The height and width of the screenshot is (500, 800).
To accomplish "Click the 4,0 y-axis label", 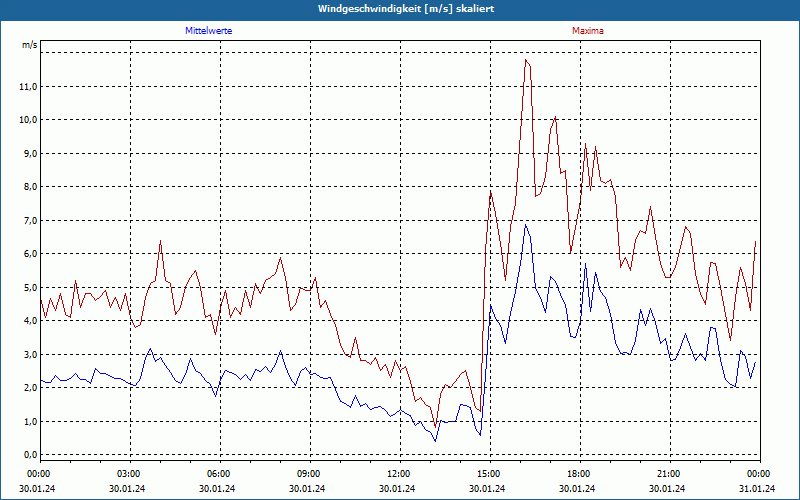I will pos(30,320).
